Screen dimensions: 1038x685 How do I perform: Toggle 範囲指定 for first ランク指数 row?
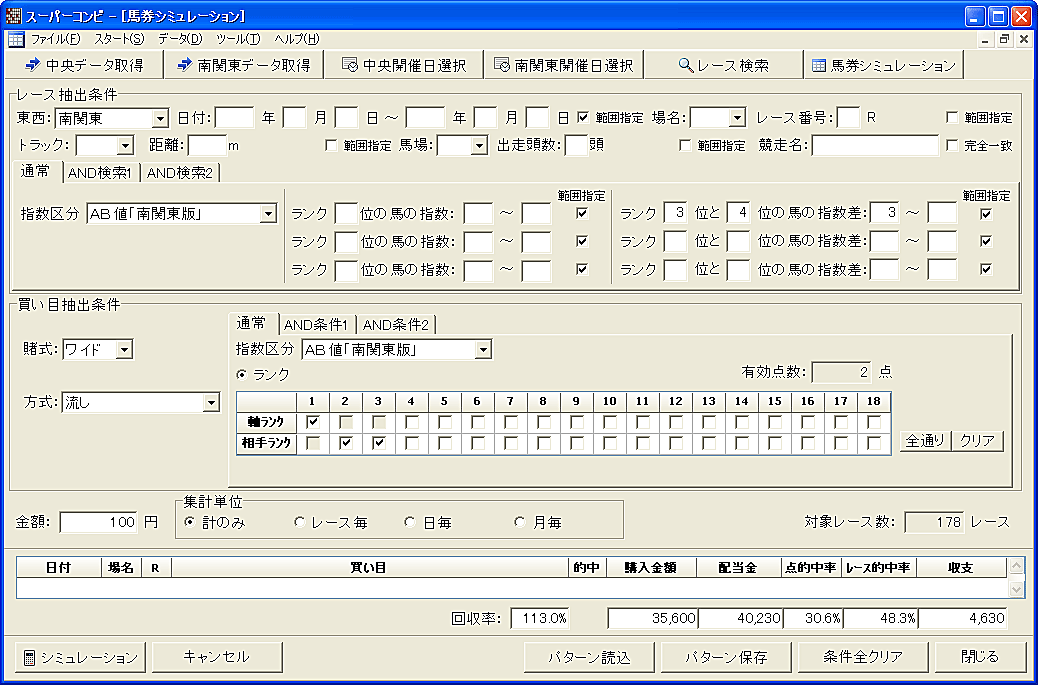pos(583,214)
